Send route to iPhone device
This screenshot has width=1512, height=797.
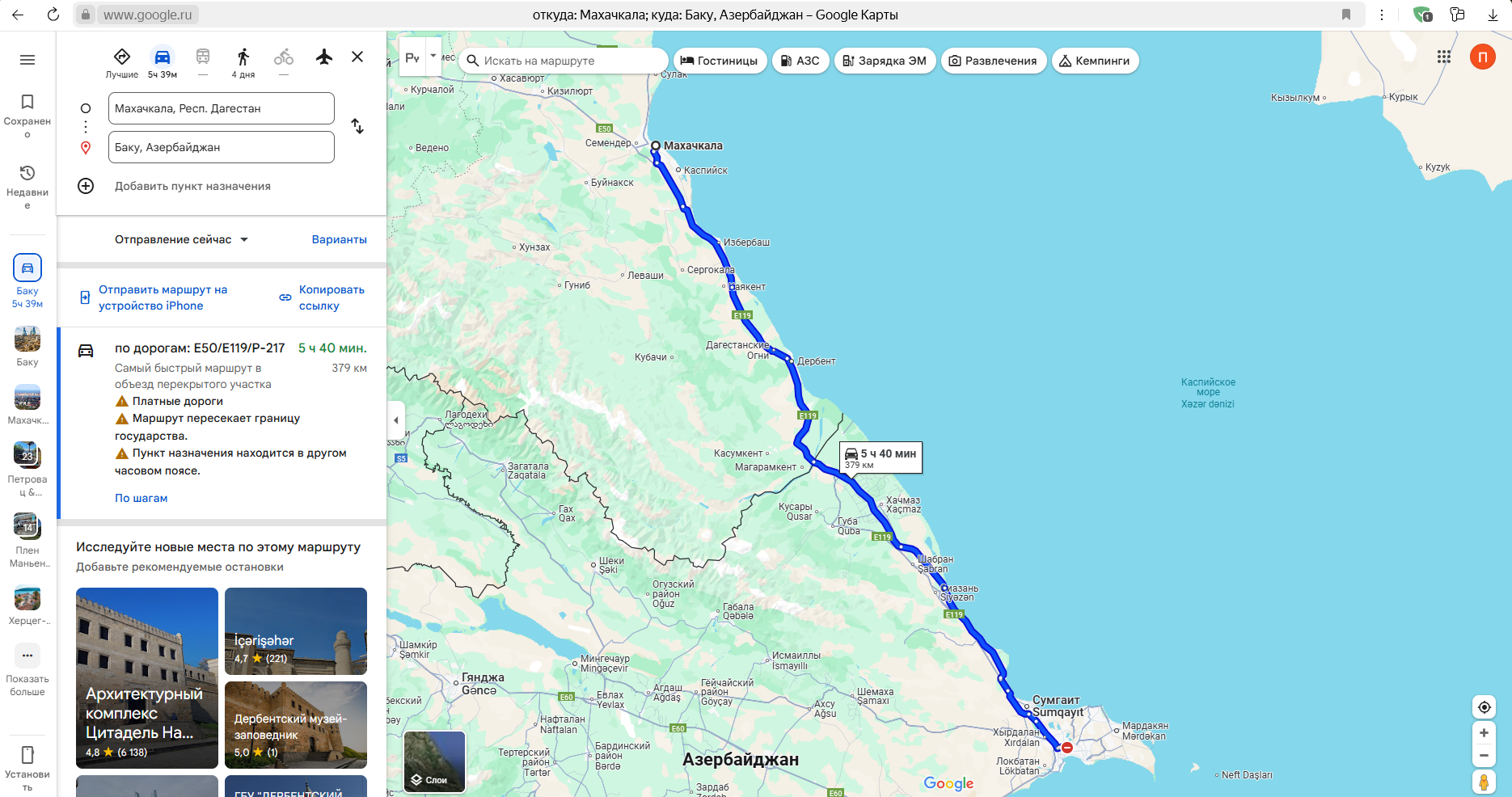coord(154,297)
